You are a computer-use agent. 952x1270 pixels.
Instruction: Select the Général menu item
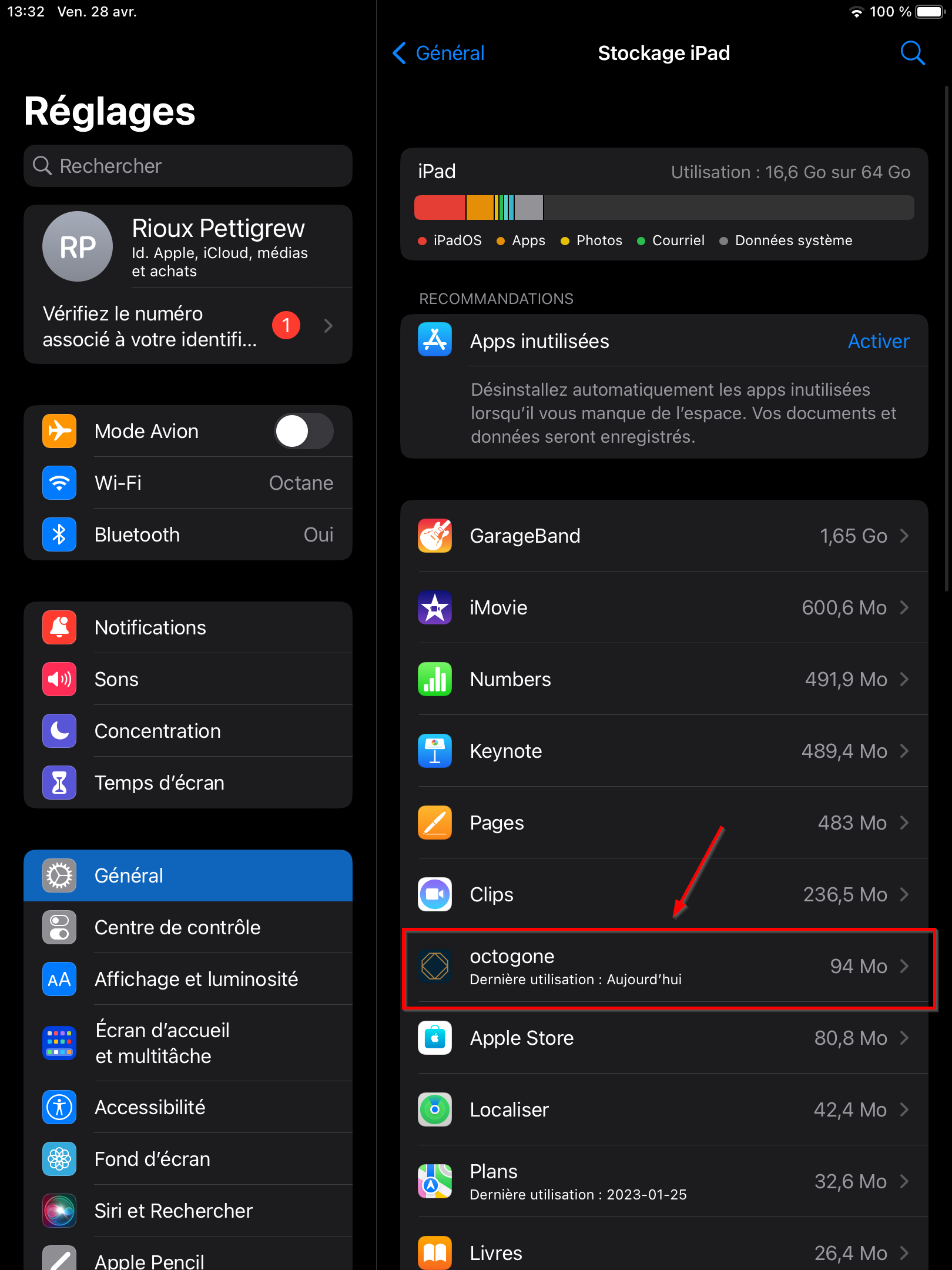click(188, 875)
